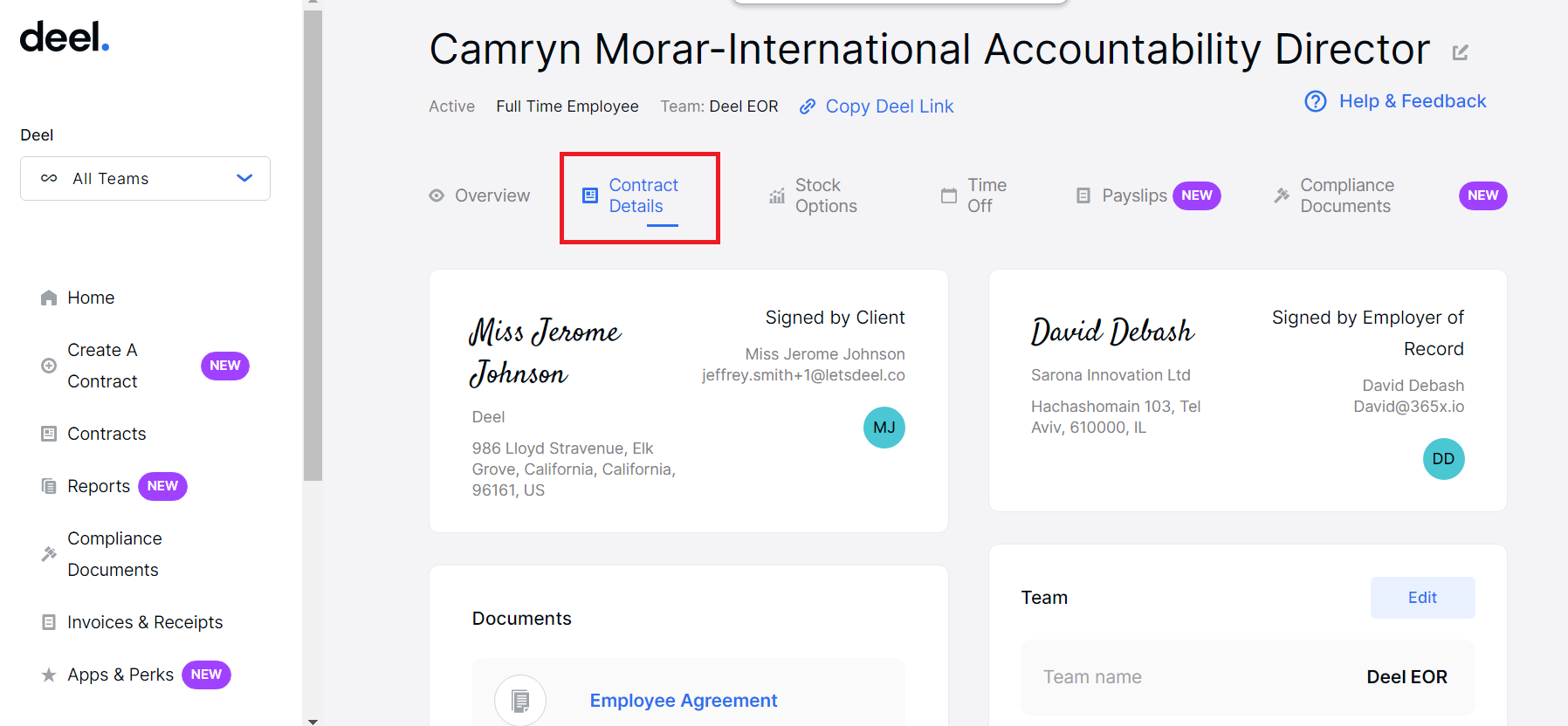Click the Create A Contract plus icon
Viewport: 1568px width, 726px height.
tap(49, 366)
